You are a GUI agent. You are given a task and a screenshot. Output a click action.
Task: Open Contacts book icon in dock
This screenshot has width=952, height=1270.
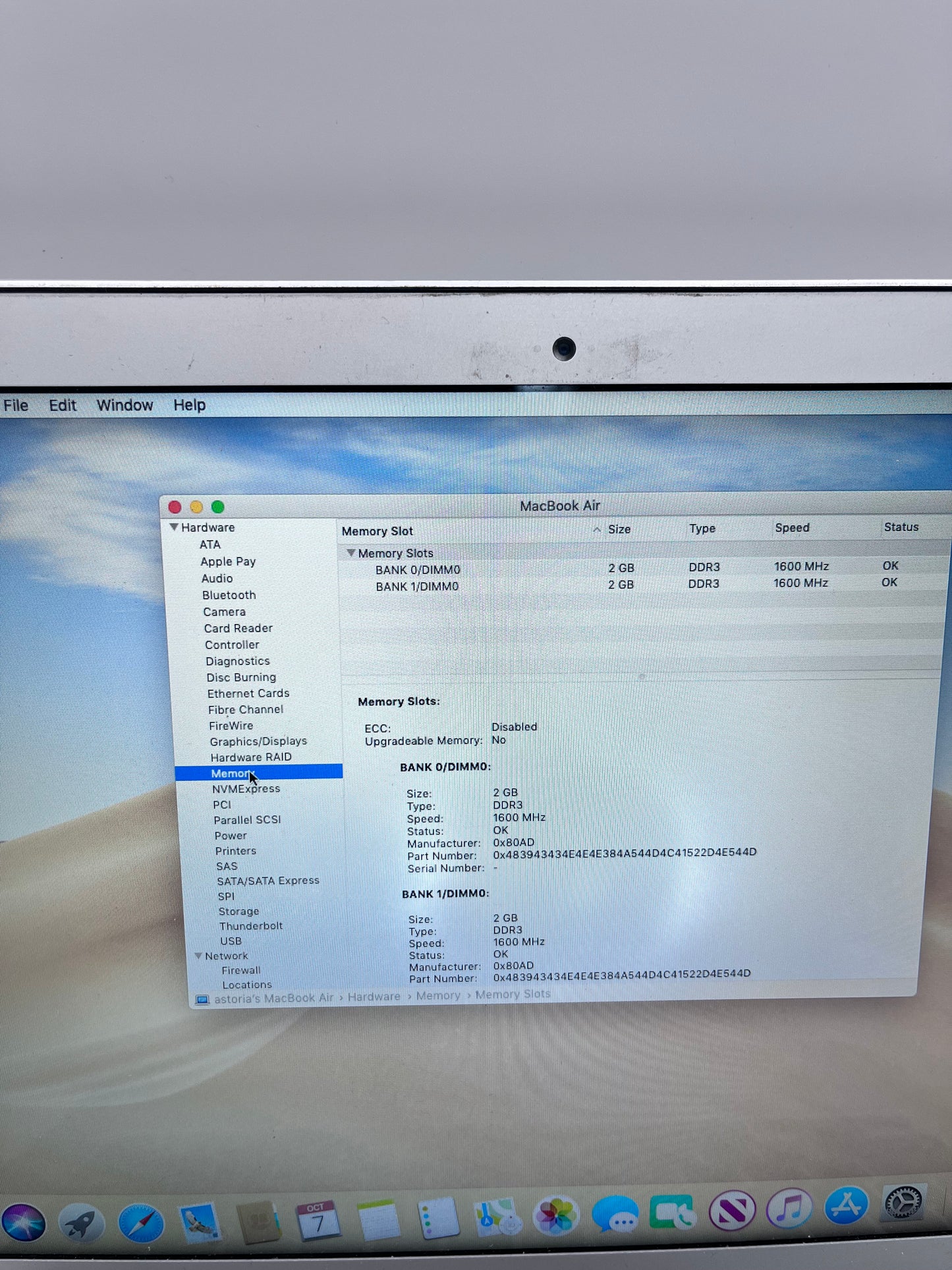(259, 1221)
